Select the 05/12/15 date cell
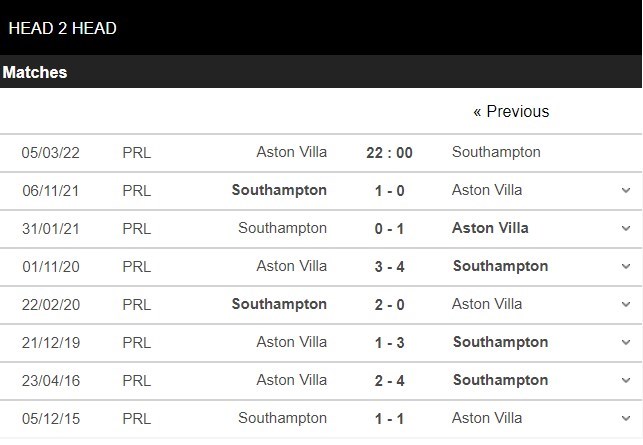This screenshot has height=445, width=643. (x=51, y=418)
